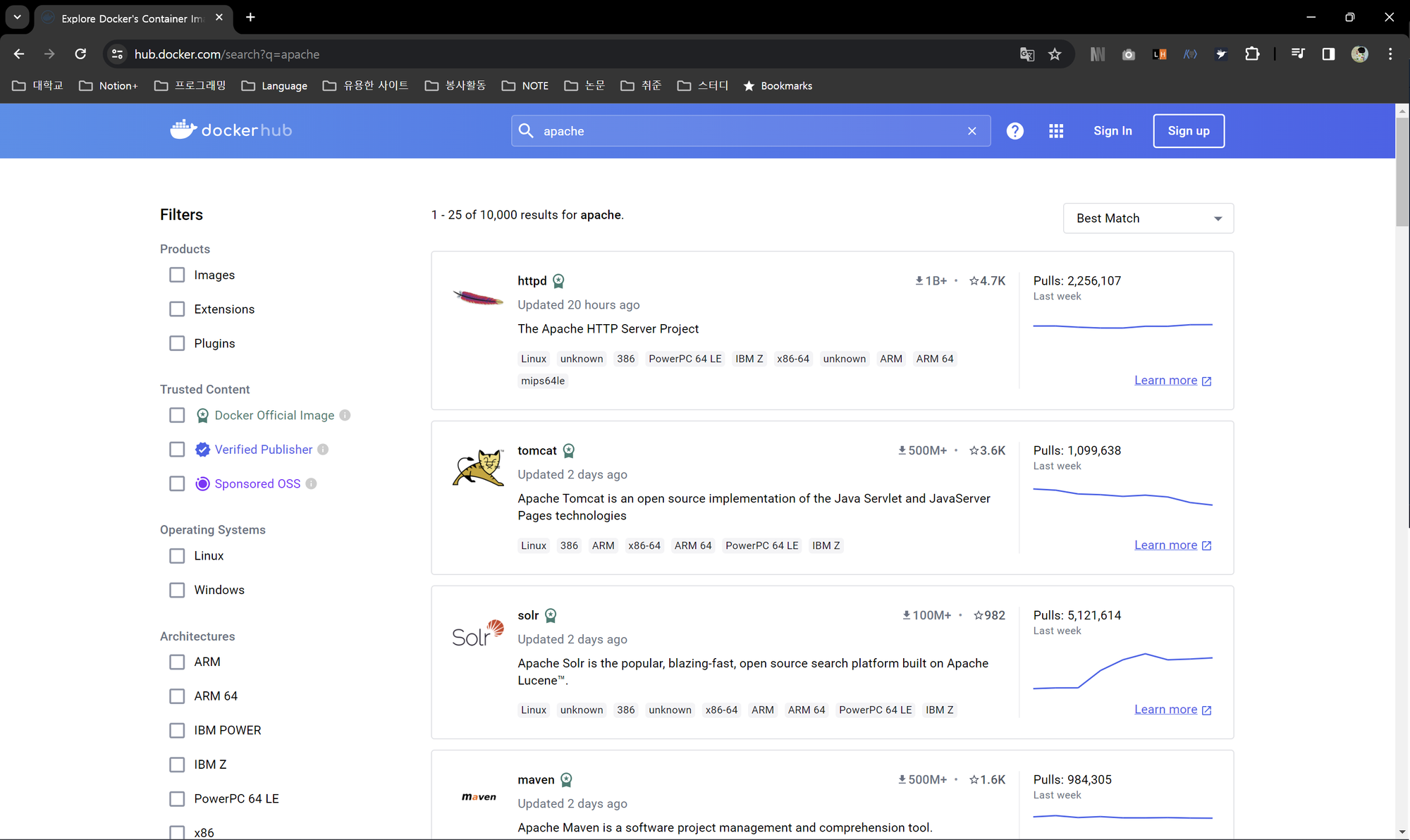Click the tomcat cat logo
1410x840 pixels.
(x=478, y=468)
